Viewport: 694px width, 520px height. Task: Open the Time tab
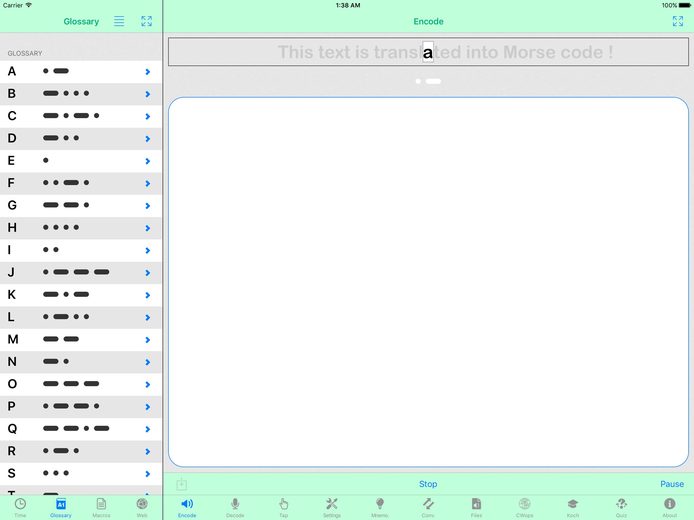click(x=20, y=507)
